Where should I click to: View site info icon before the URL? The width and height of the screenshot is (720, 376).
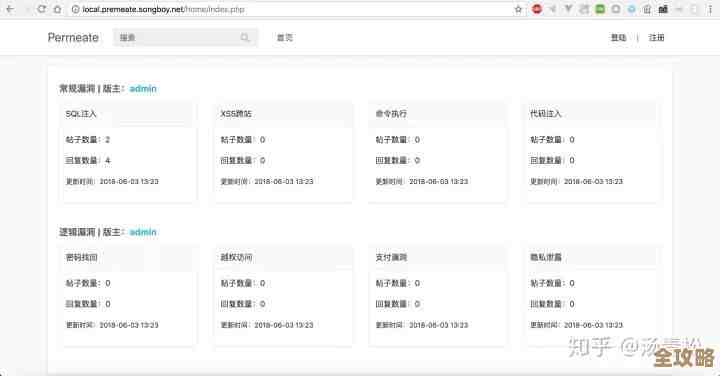click(75, 9)
